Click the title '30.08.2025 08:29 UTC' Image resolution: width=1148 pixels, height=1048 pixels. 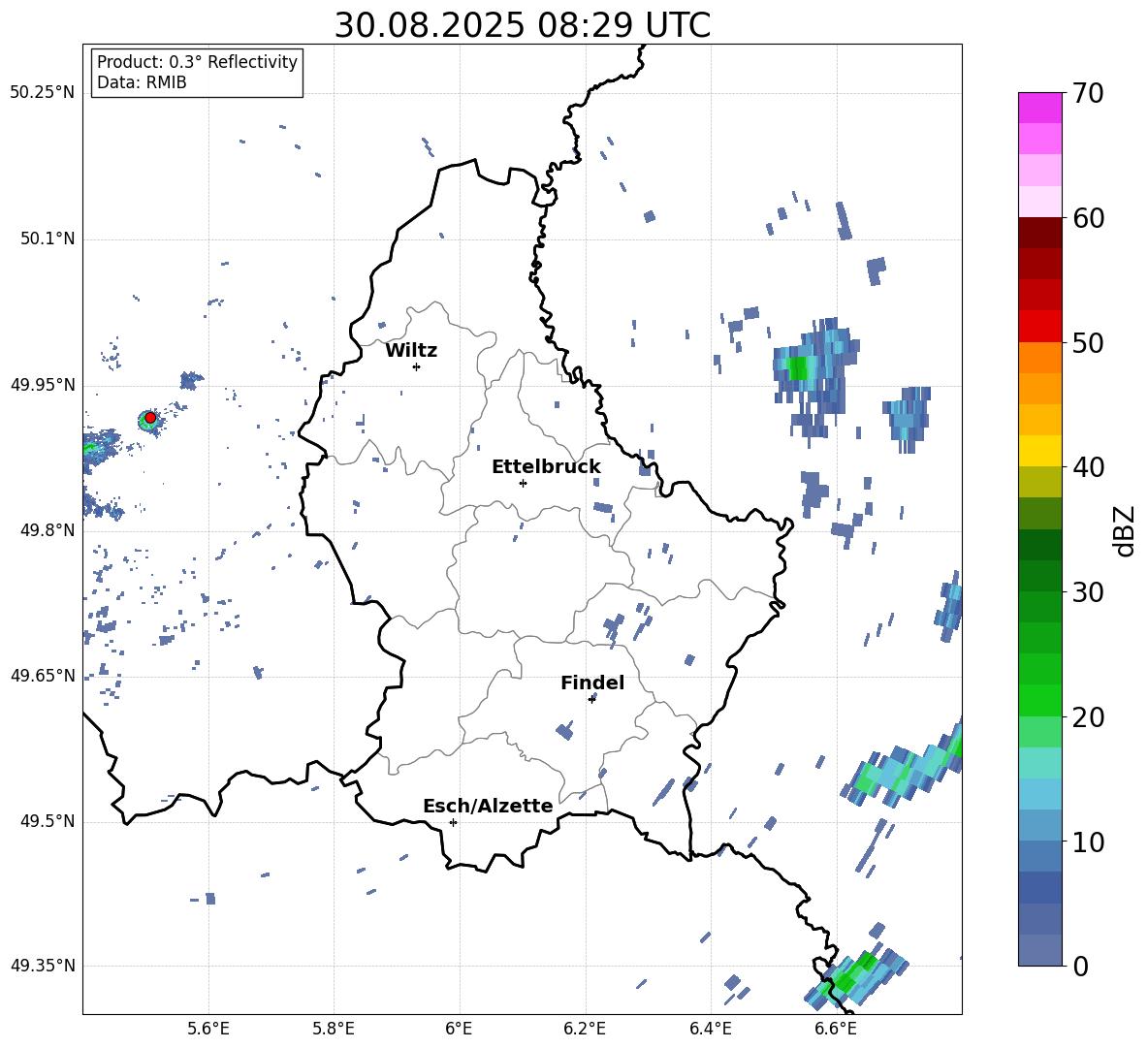522,25
